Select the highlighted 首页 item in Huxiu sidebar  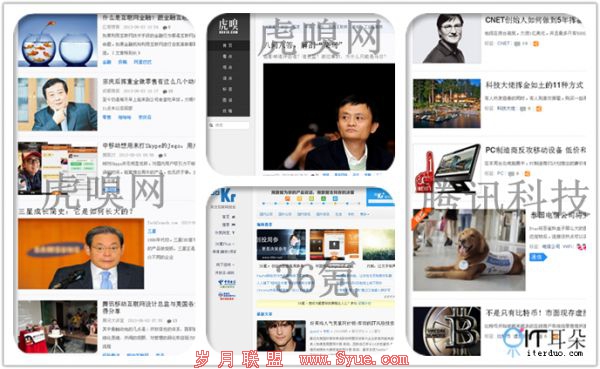(x=228, y=45)
